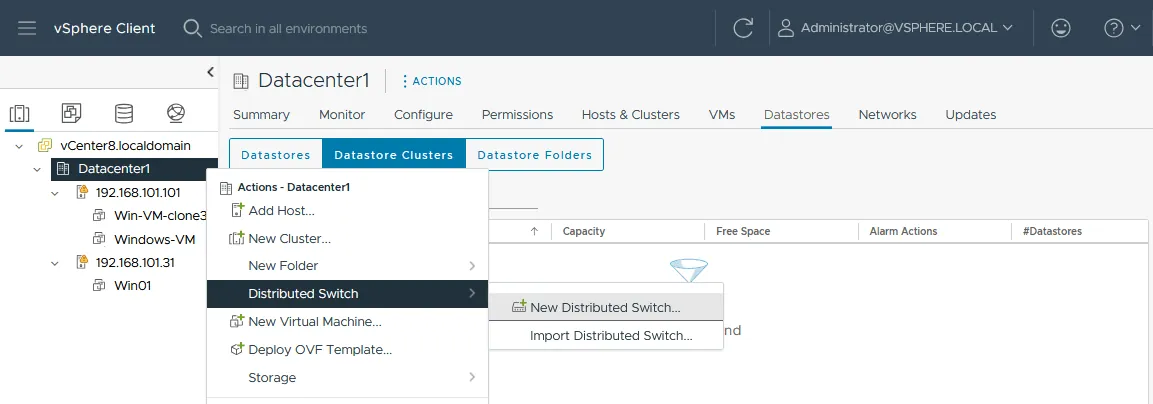Click the Add Host icon in menu
1153x404 pixels.
point(237,210)
